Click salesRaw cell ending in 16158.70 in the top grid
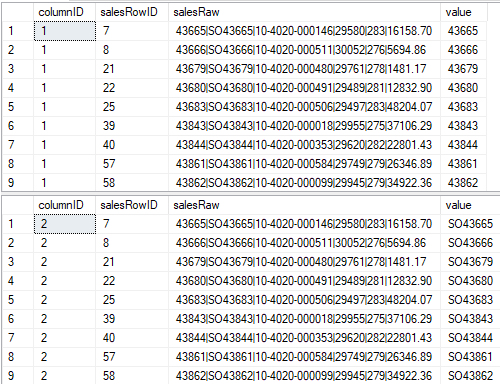 click(304, 31)
